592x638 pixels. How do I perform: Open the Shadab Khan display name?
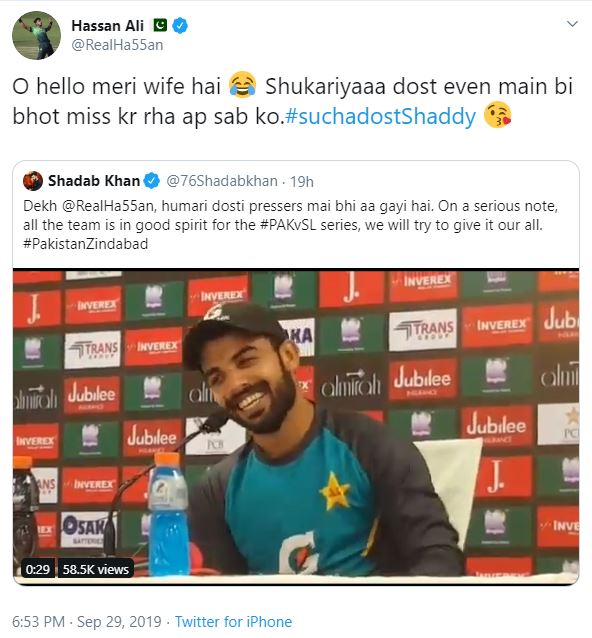(94, 181)
